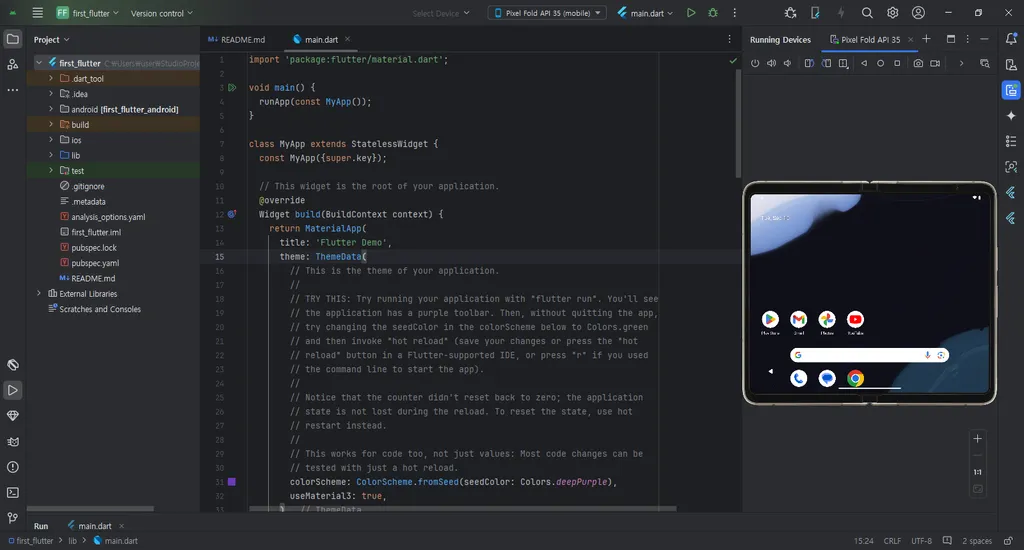1024x550 pixels.
Task: Open the more actions menu next to the Debug button
Action: [x=735, y=13]
